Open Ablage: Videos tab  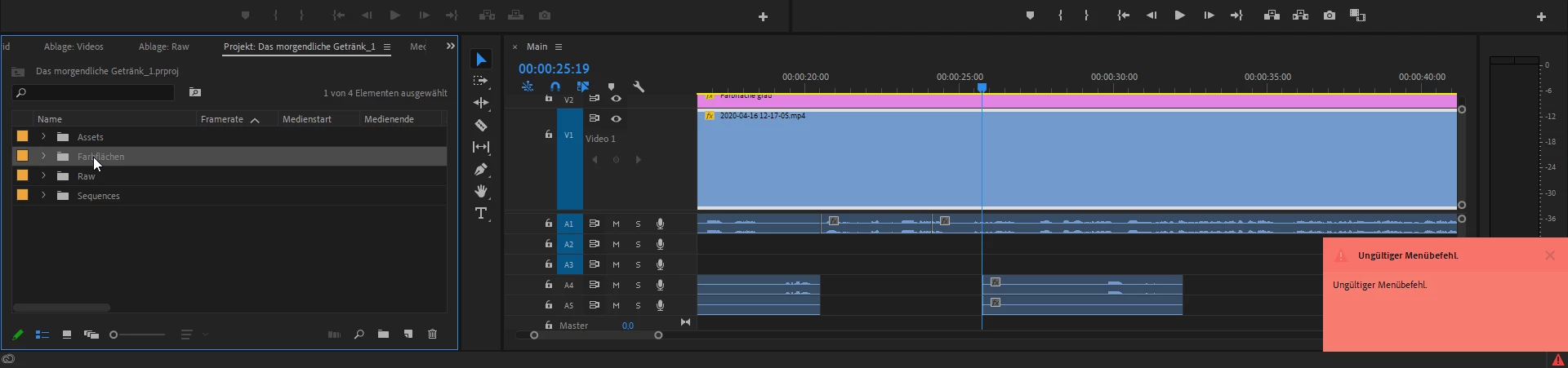click(x=73, y=47)
